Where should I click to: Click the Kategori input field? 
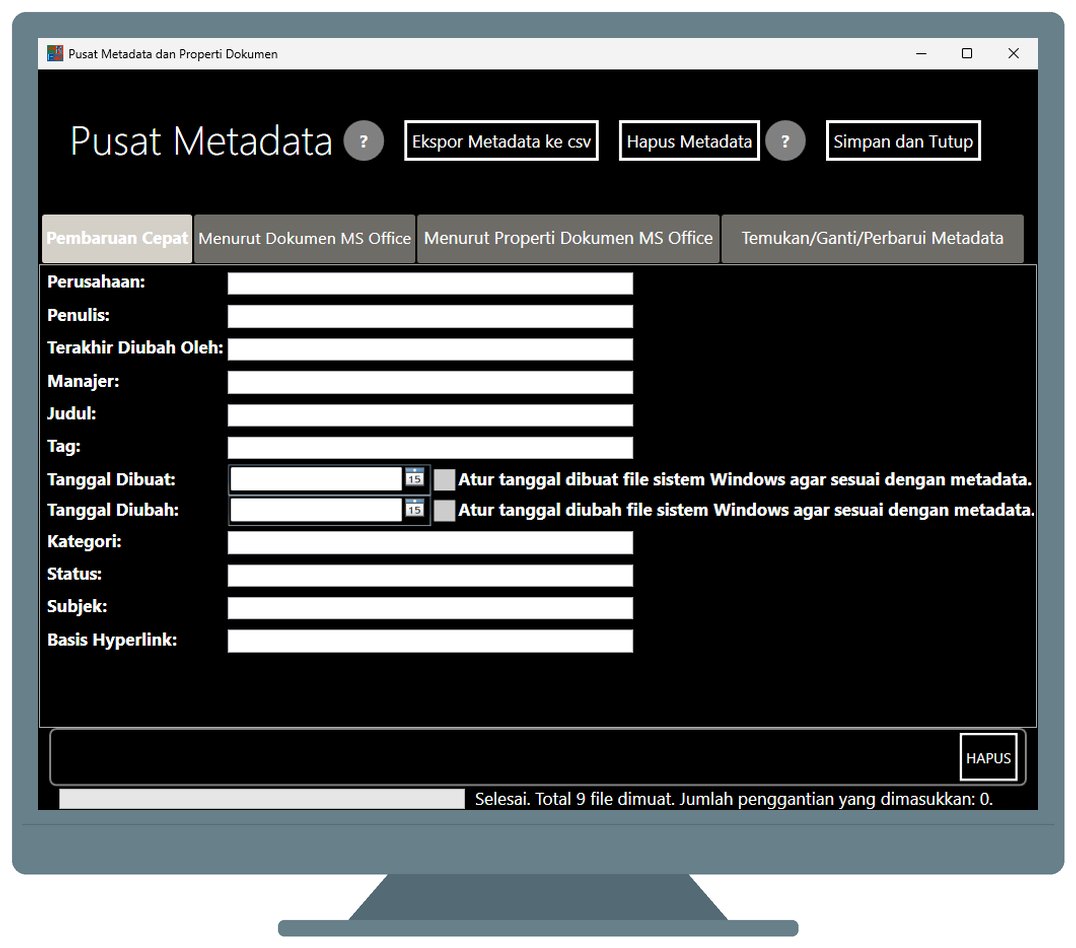[x=430, y=542]
